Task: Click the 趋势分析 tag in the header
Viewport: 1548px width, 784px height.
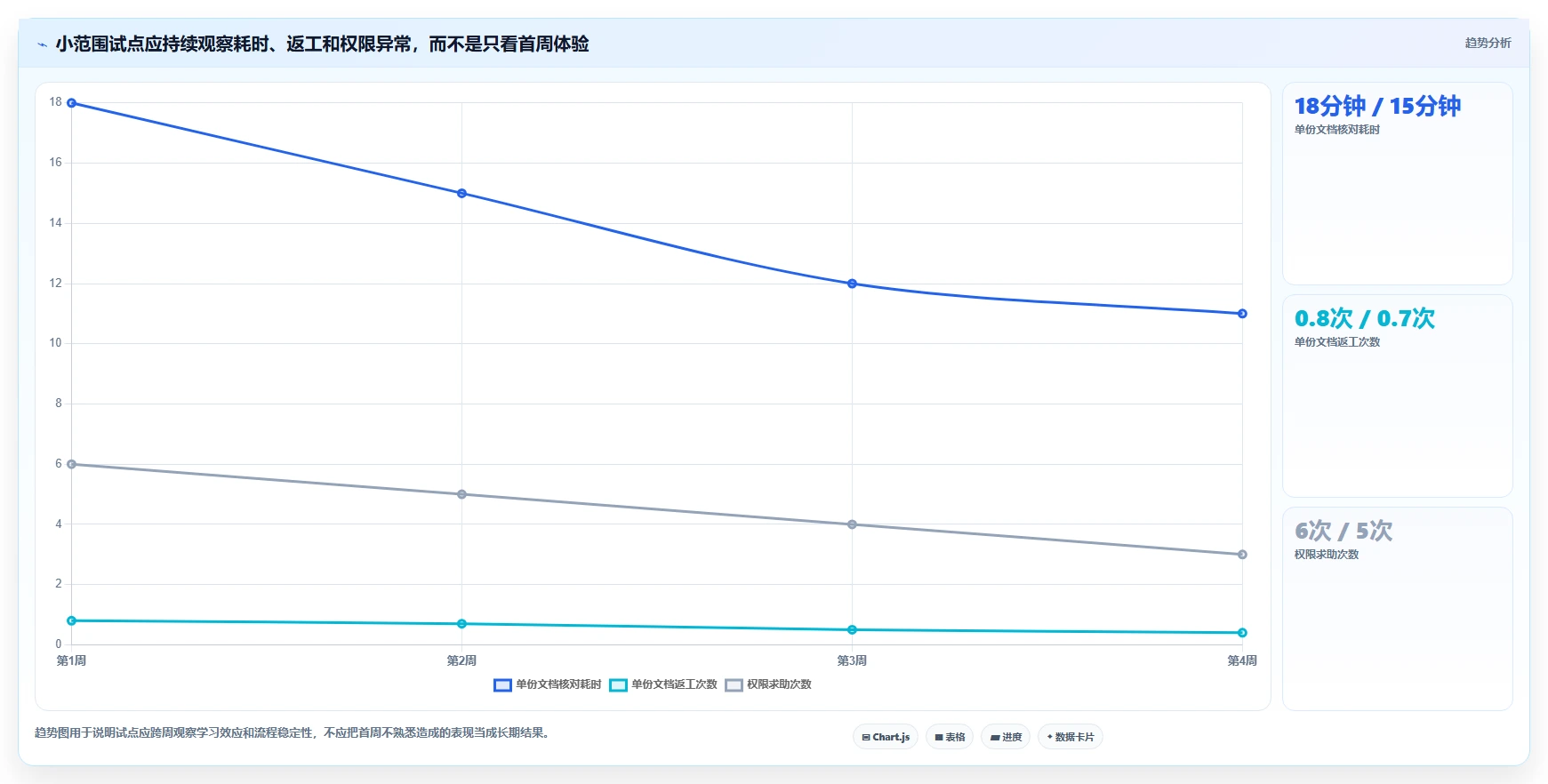Action: click(1488, 43)
